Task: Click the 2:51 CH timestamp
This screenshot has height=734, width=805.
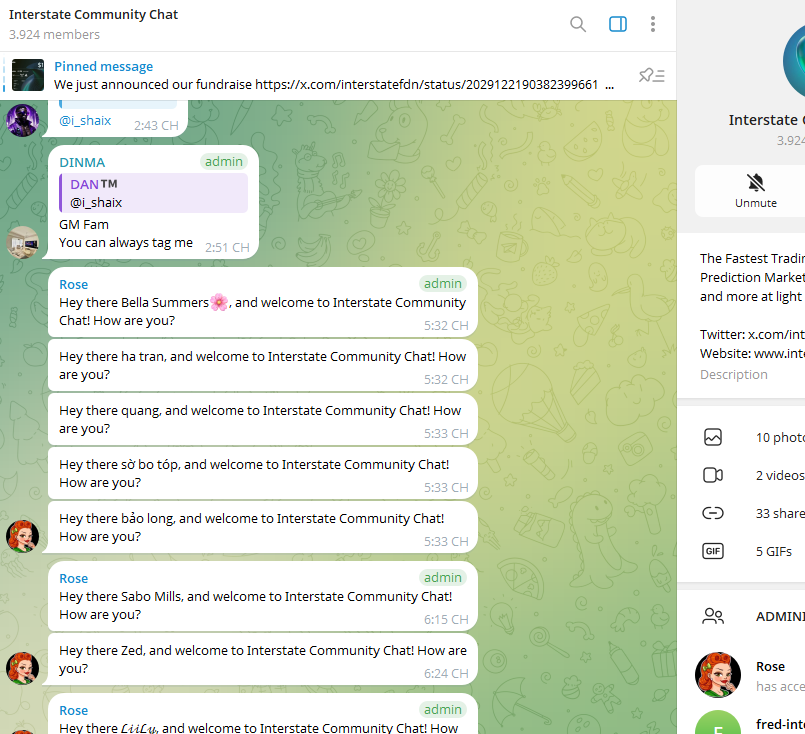Action: [x=227, y=247]
